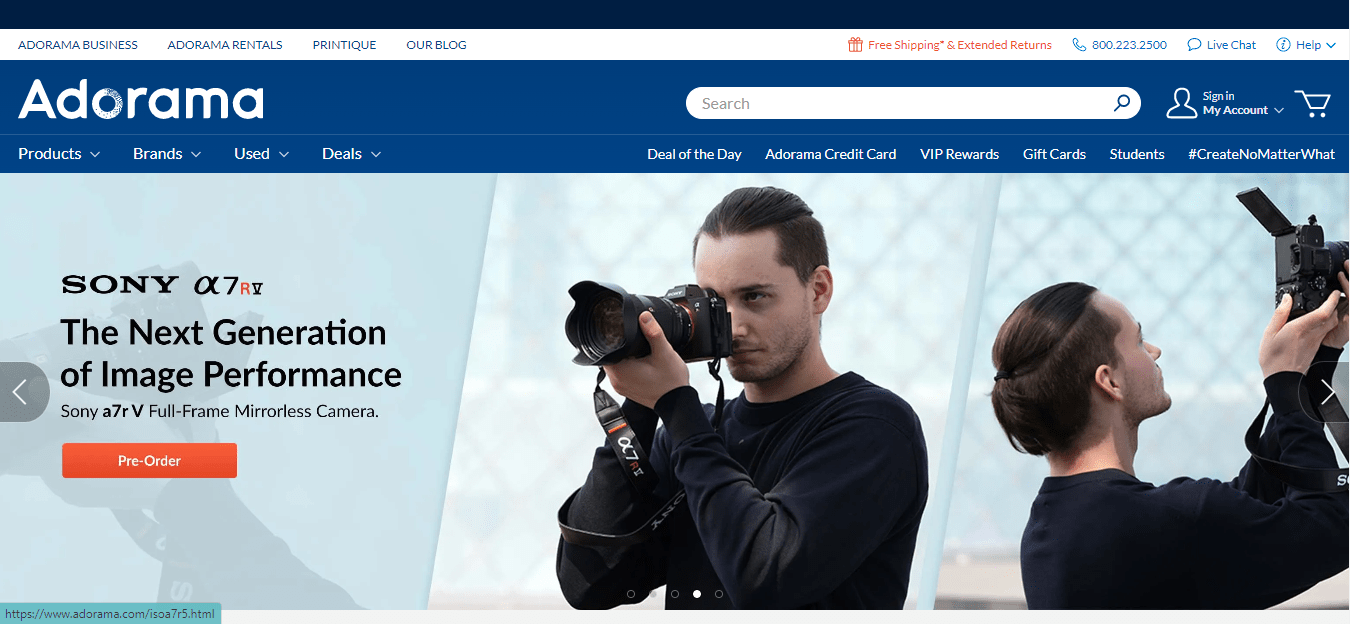
Task: Open Deal of the Day
Action: coord(694,154)
